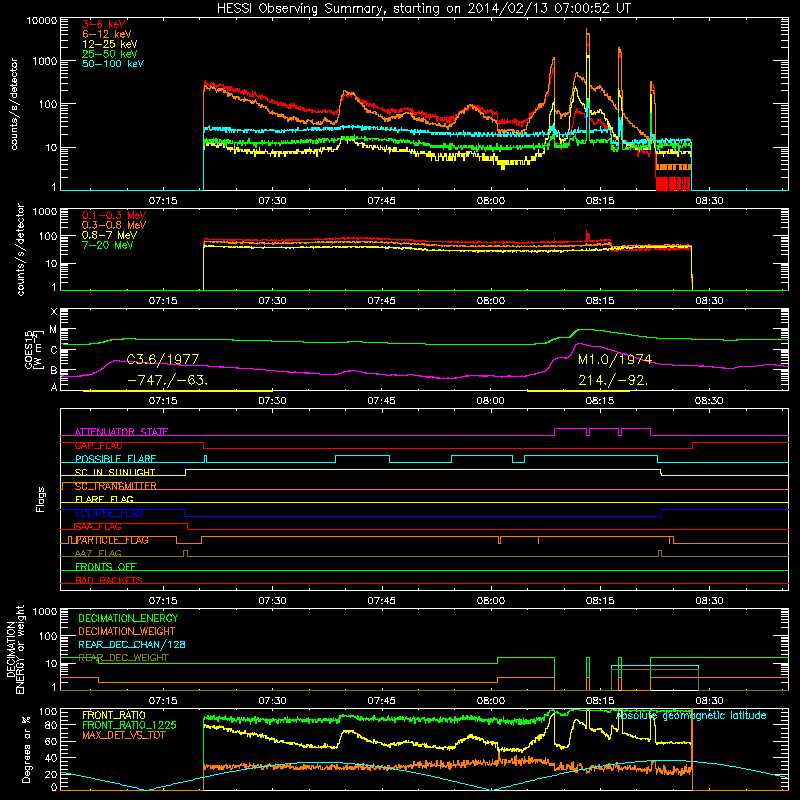Select the 214./-92. flare position text
800x800 pixels.
(x=613, y=380)
